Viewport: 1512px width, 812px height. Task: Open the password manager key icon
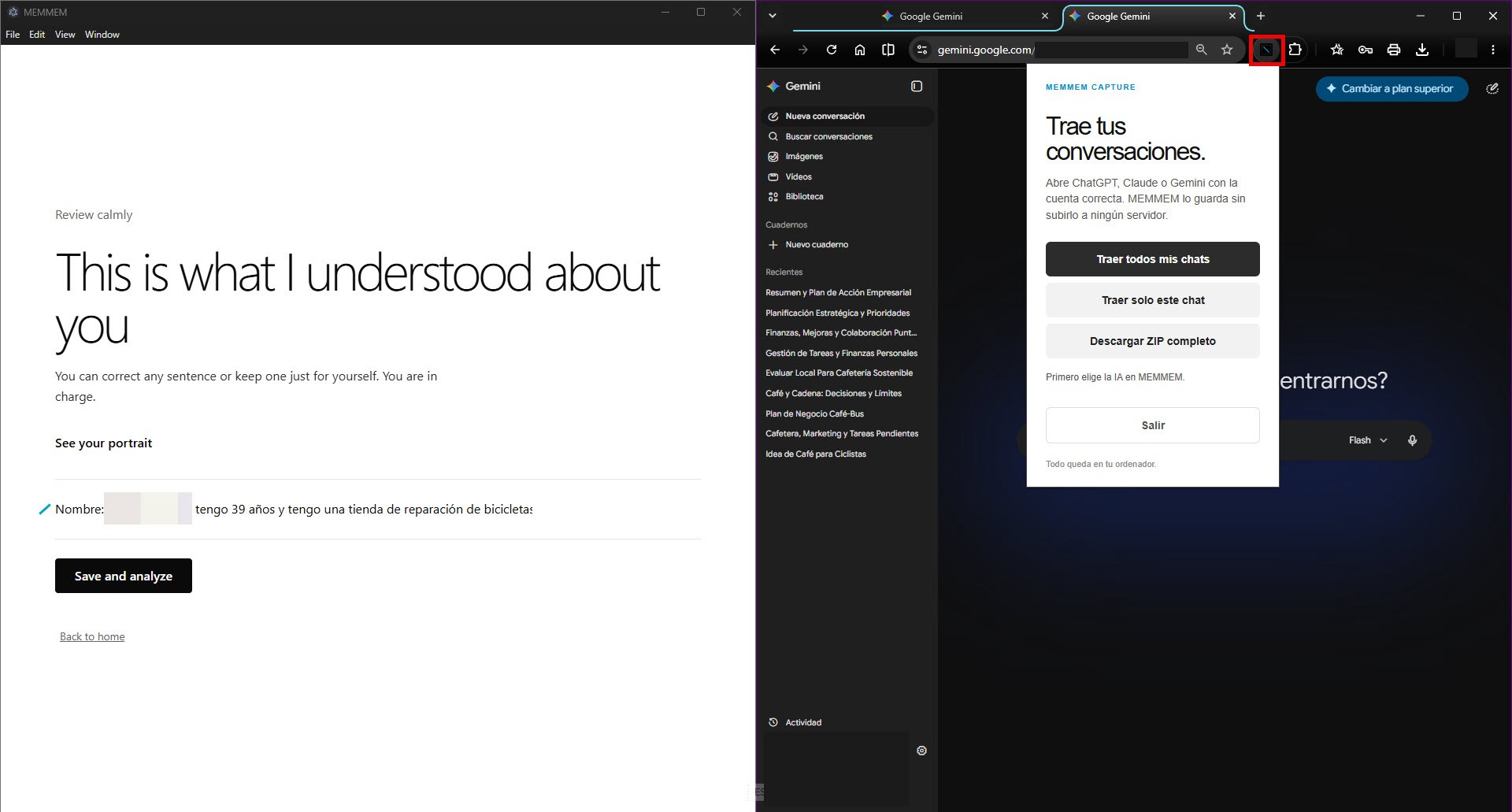[1366, 50]
